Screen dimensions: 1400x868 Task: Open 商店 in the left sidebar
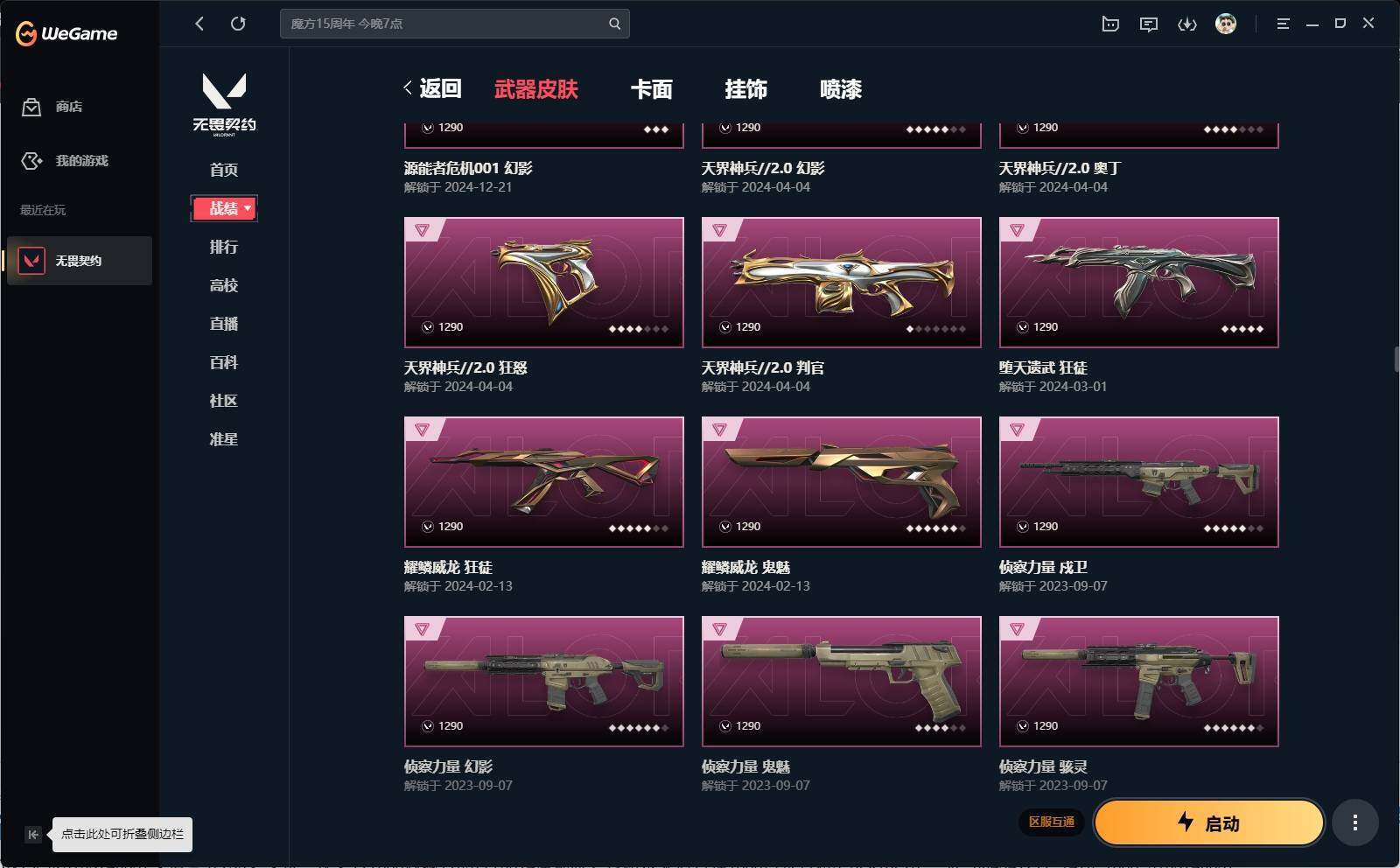click(52, 107)
